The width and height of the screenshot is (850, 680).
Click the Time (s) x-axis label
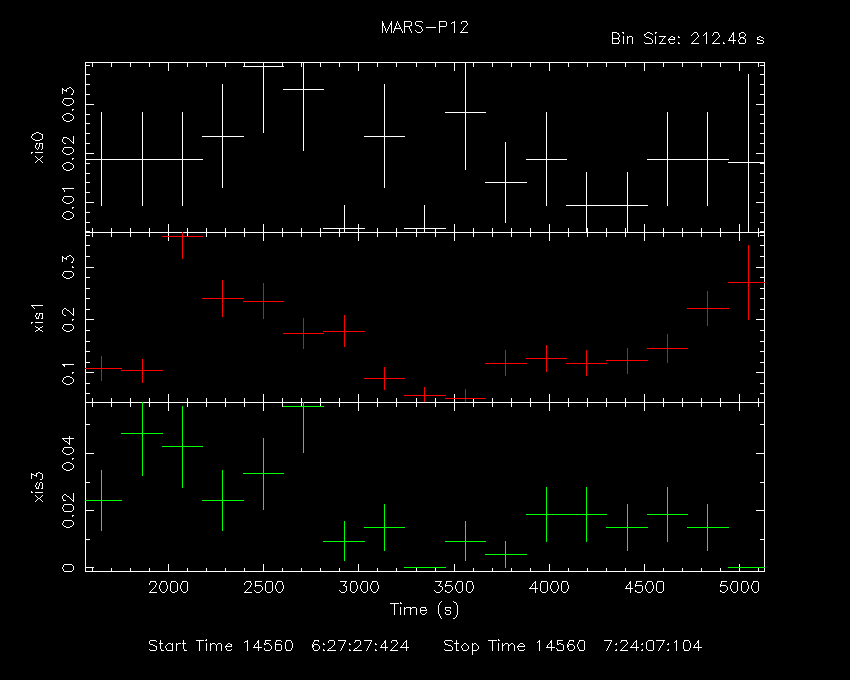point(424,610)
